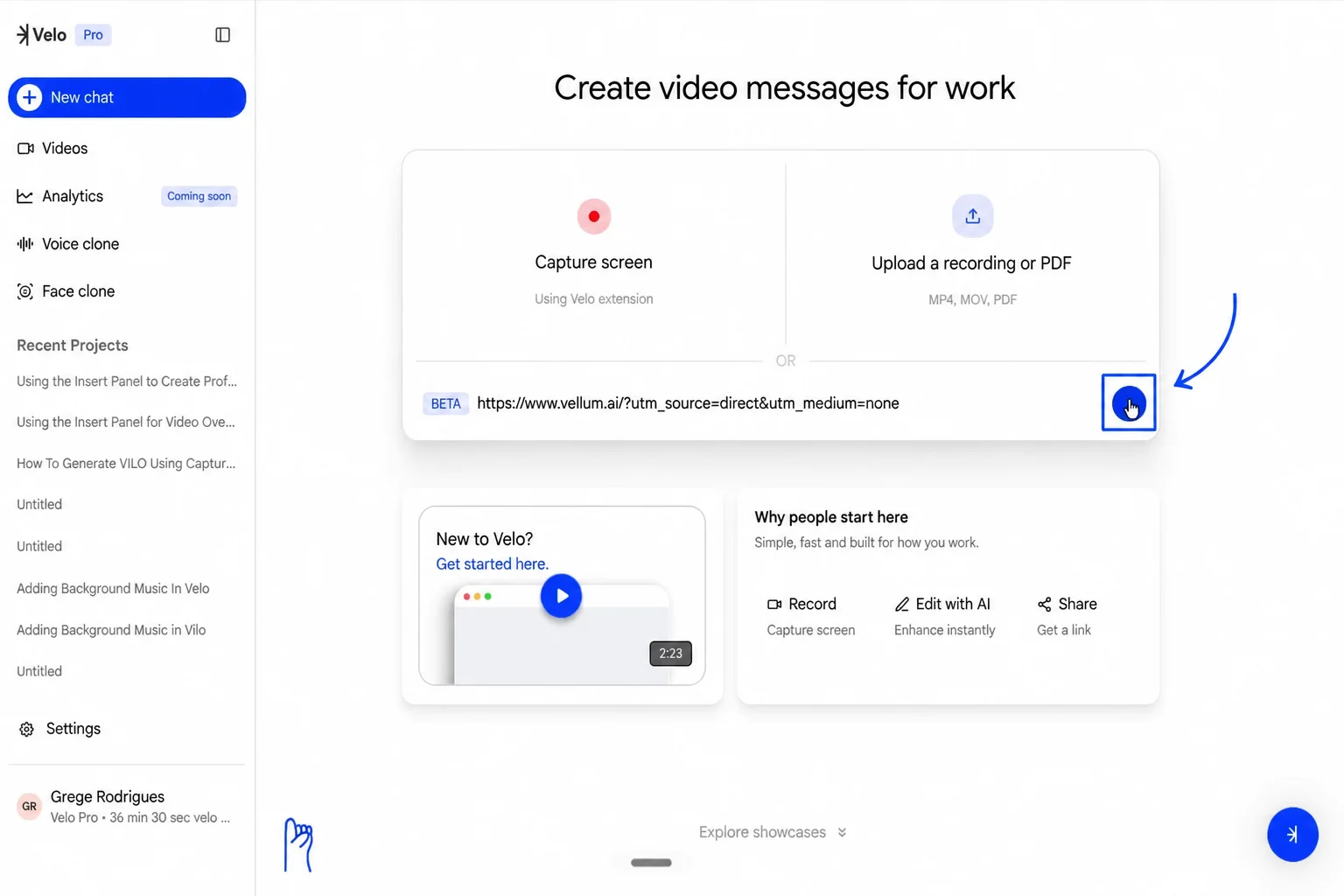Viewport: 1344px width, 896px height.
Task: Click gray drag handle below Explore showcases
Action: point(651,863)
